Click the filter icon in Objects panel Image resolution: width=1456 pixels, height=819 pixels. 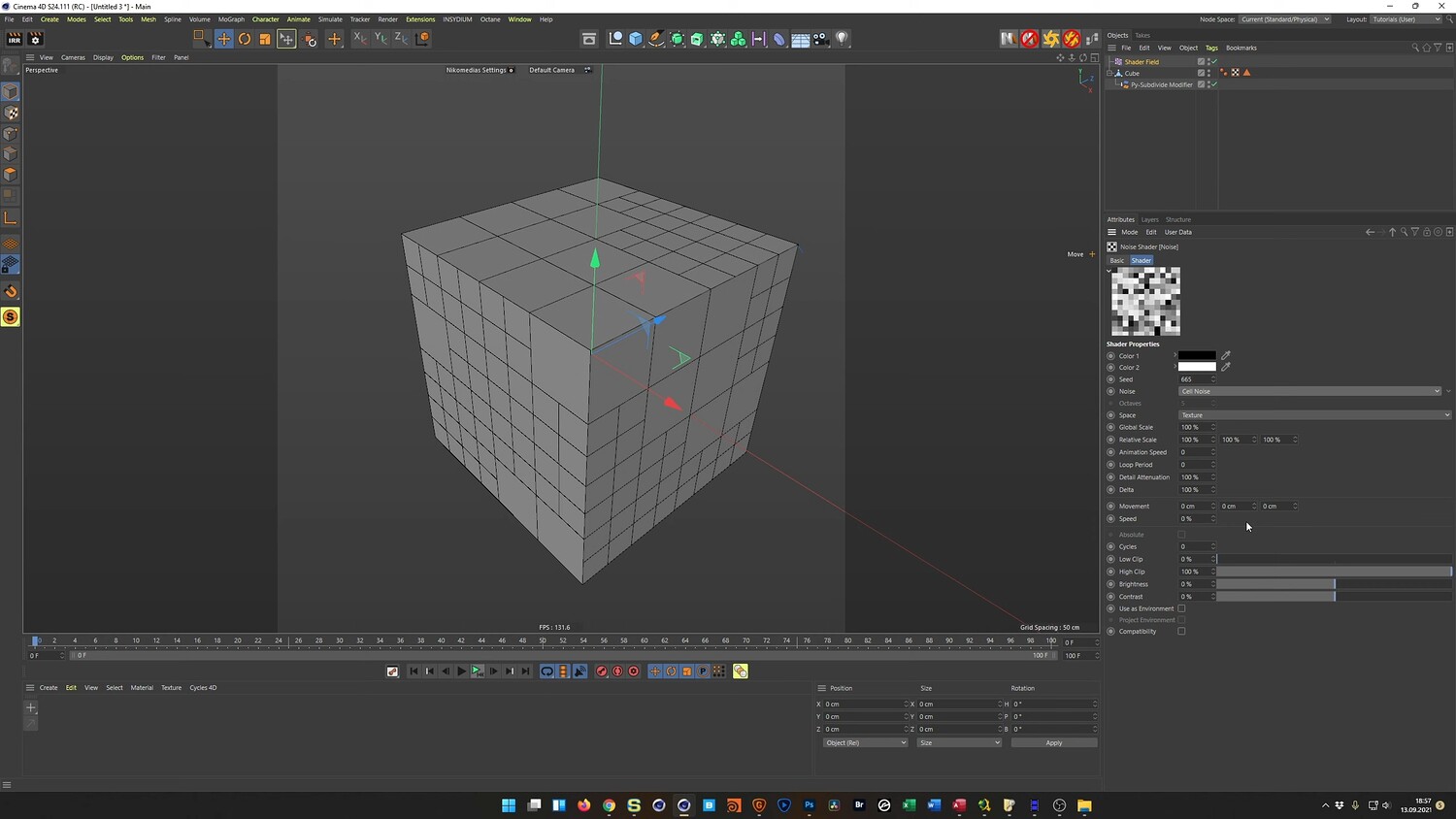pyautogui.click(x=1438, y=48)
